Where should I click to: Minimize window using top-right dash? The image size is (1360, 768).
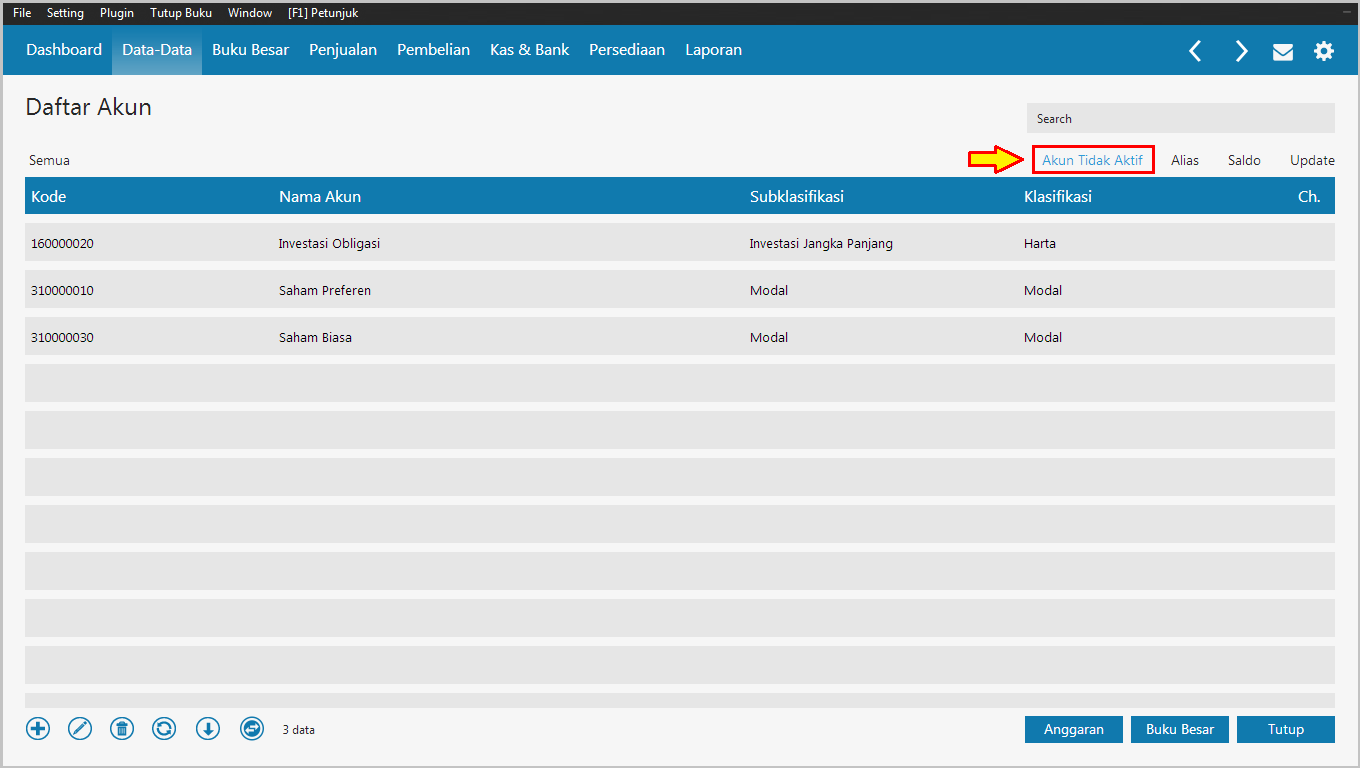pos(1347,13)
